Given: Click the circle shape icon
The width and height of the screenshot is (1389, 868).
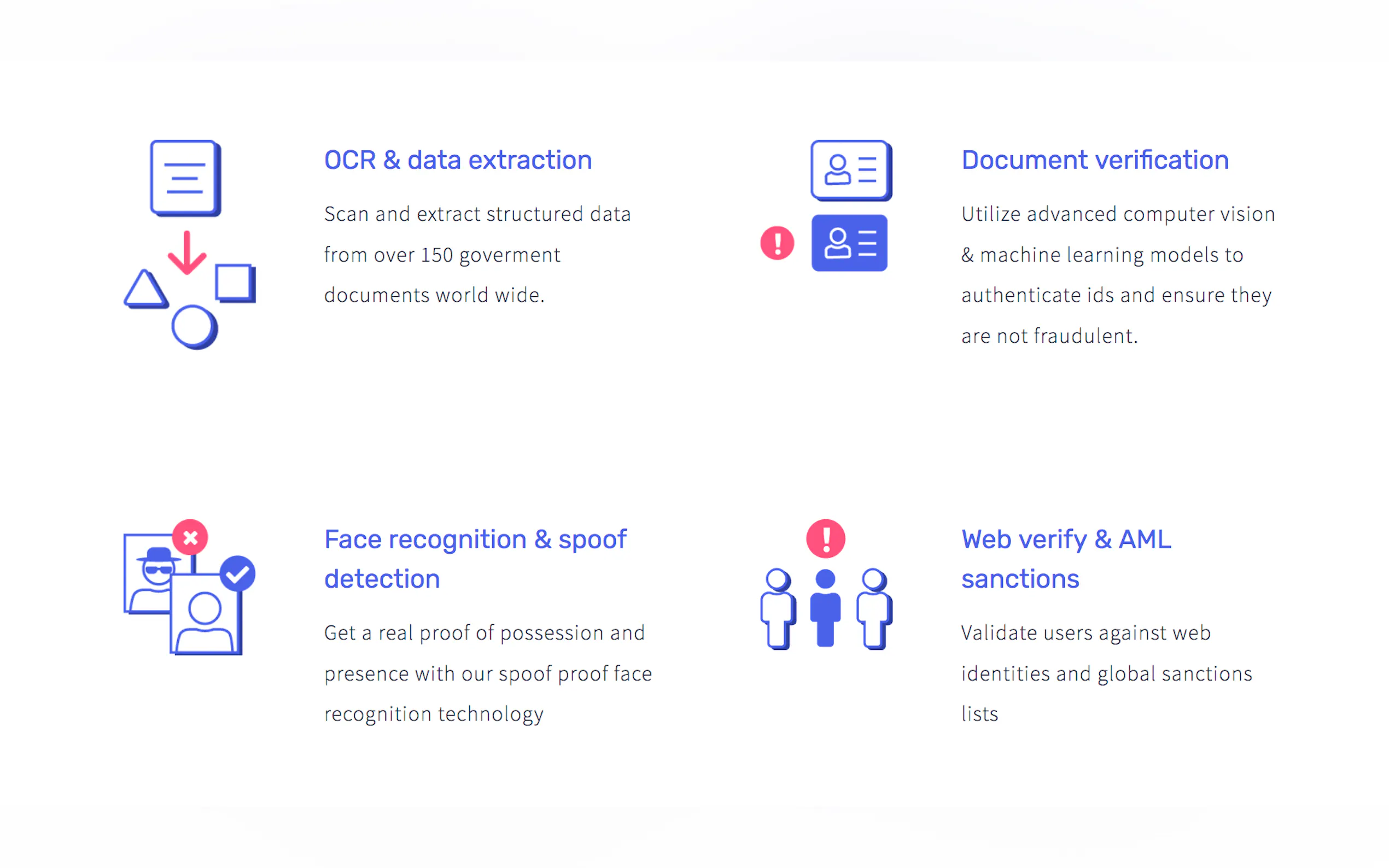Looking at the screenshot, I should pyautogui.click(x=194, y=326).
